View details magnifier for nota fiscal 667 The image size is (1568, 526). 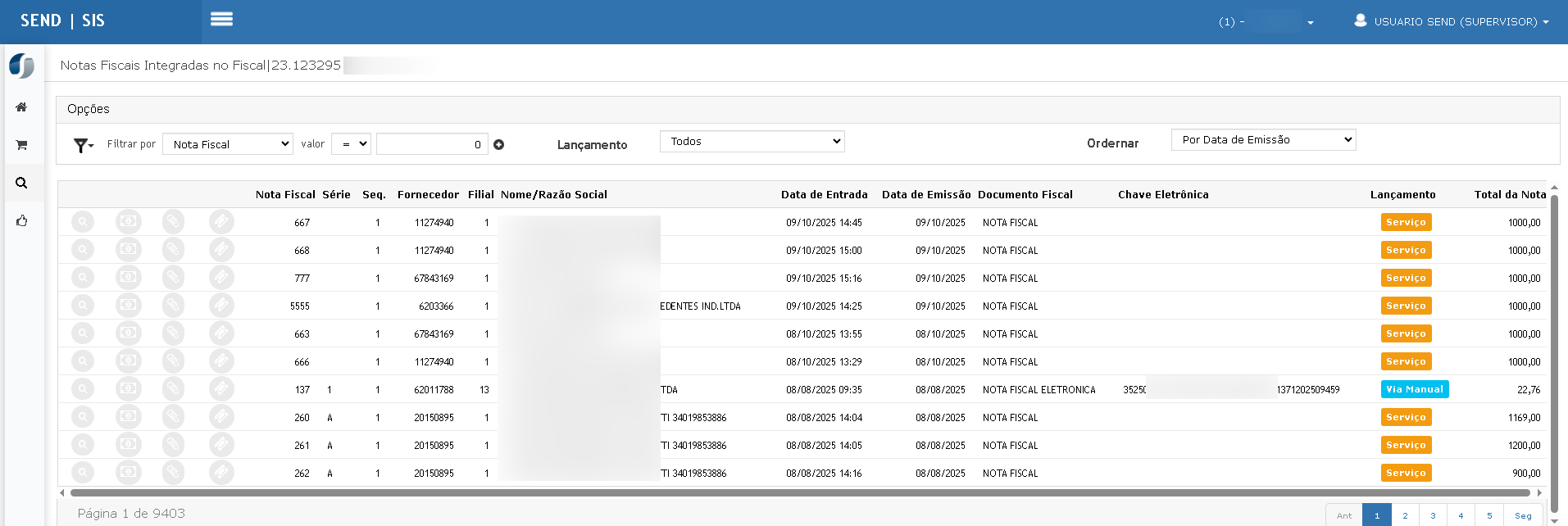click(x=83, y=222)
